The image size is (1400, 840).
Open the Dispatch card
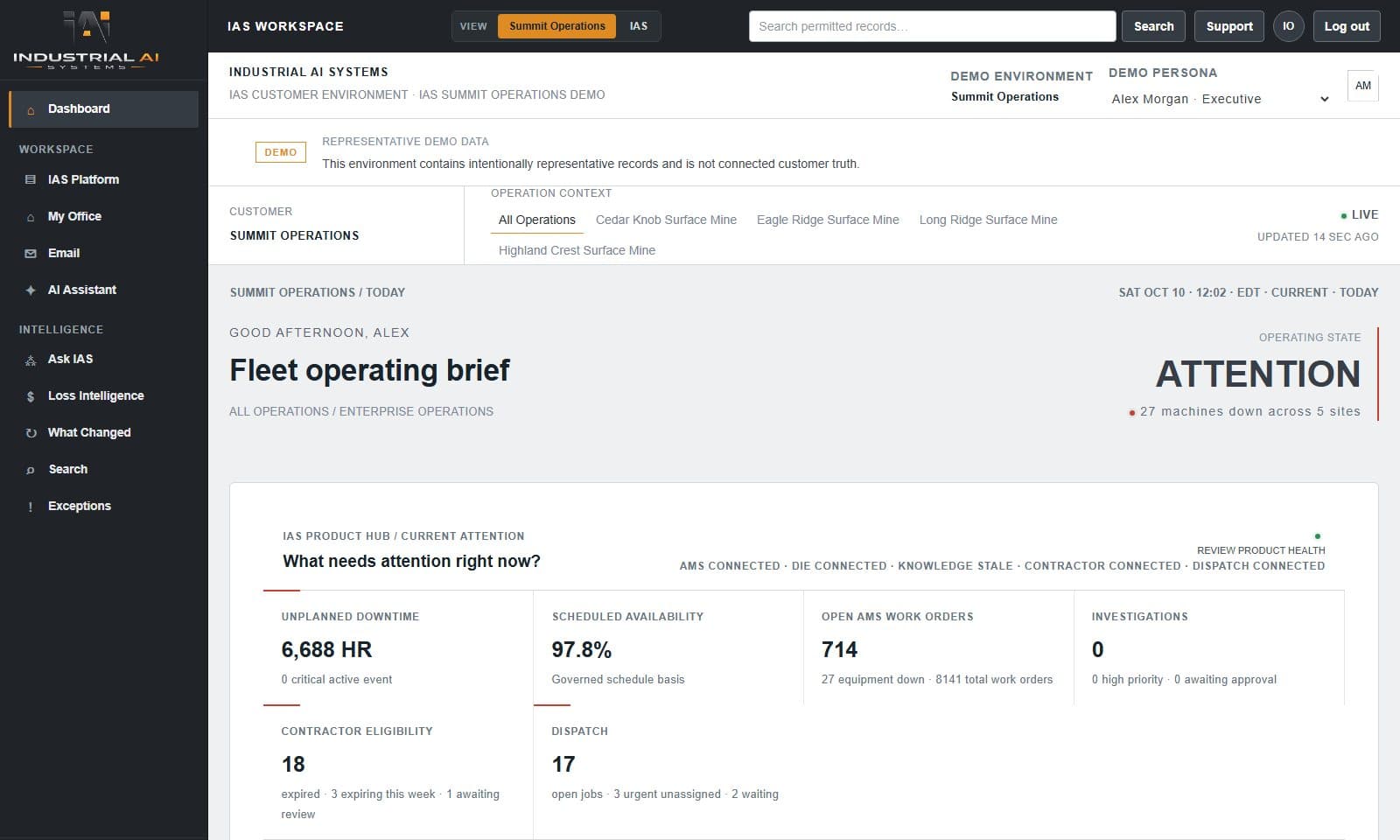[x=668, y=772]
